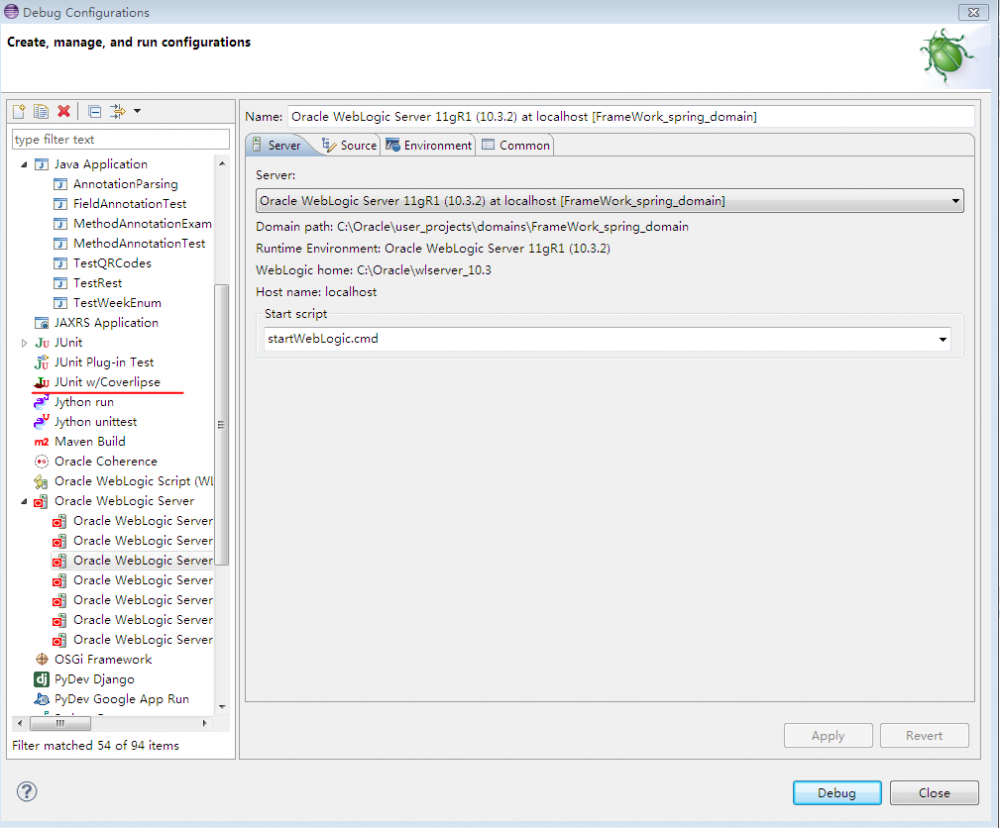Select FieldAnnotationTest configuration
The height and width of the screenshot is (828, 1000).
[129, 204]
